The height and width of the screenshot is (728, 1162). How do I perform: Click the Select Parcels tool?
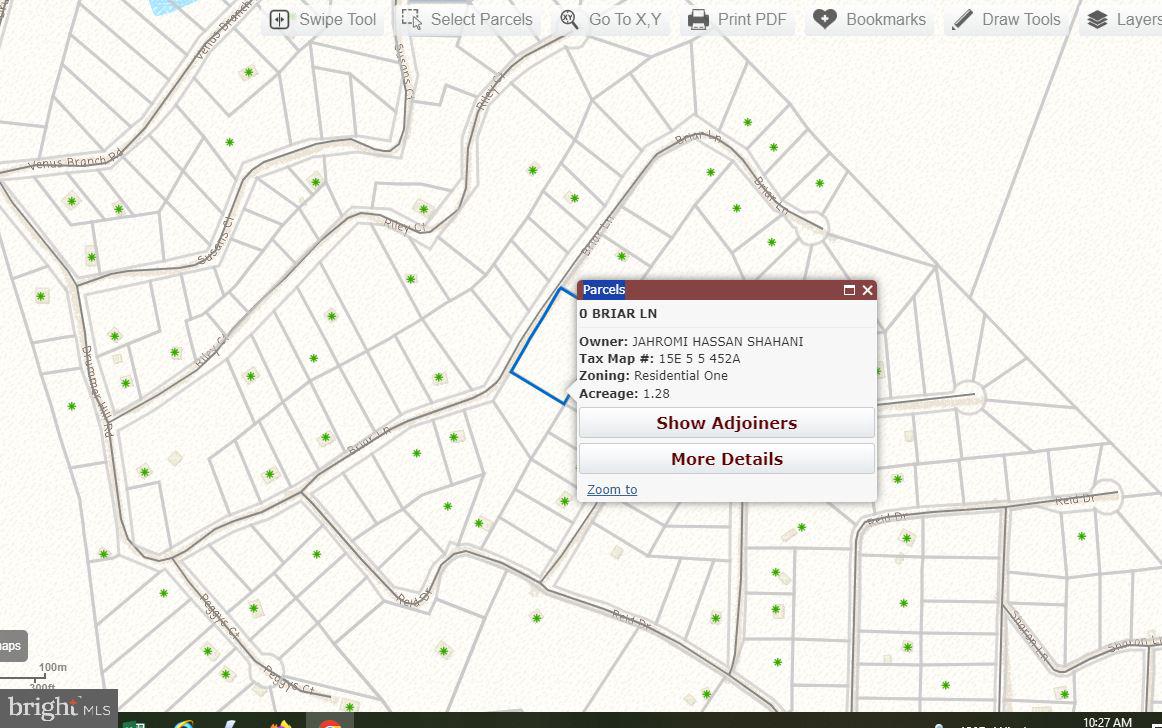point(467,20)
